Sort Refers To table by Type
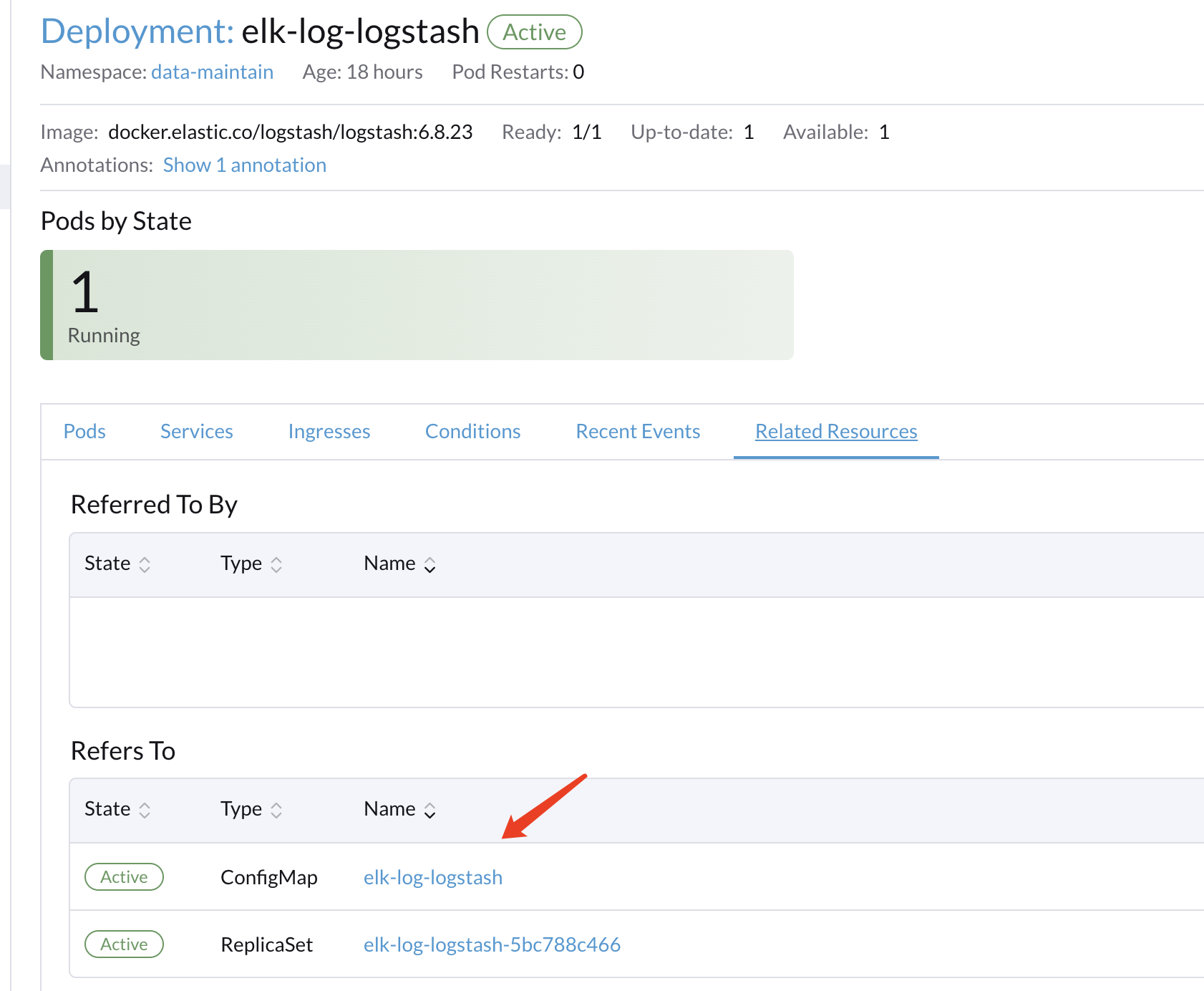The height and width of the screenshot is (991, 1204). coord(251,809)
